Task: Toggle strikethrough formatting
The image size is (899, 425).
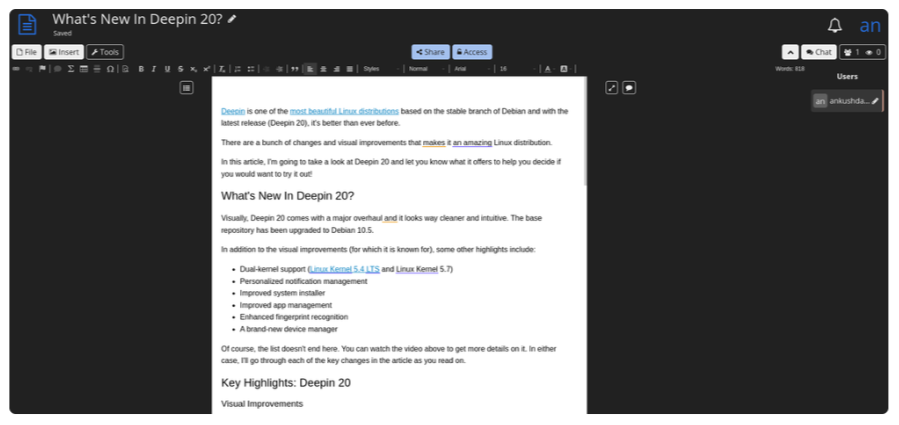Action: point(181,69)
